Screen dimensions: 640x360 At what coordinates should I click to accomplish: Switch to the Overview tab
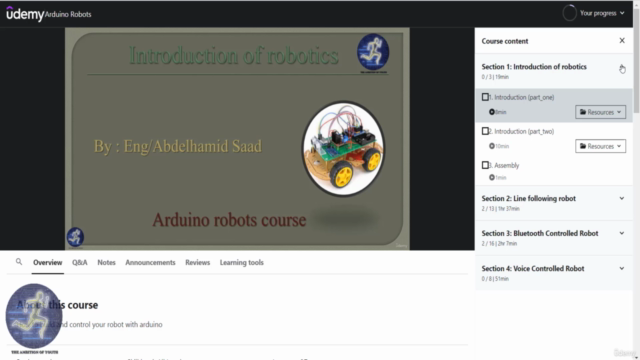pyautogui.click(x=48, y=262)
